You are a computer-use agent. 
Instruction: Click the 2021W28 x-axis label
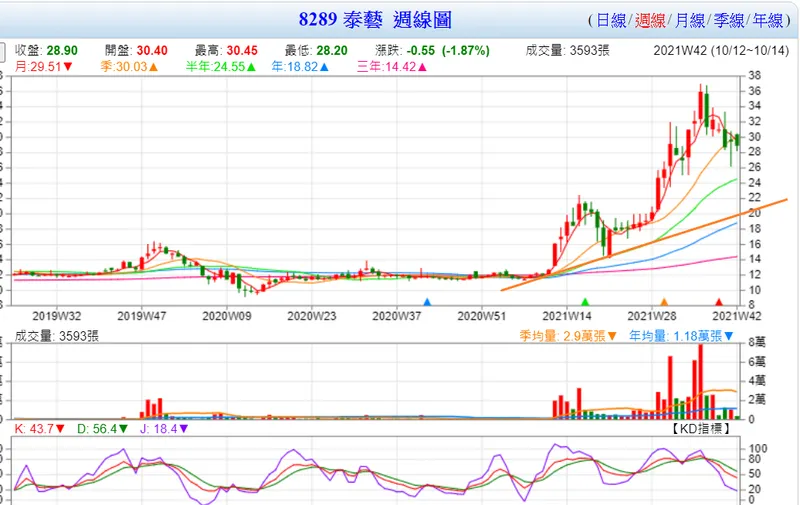652,316
